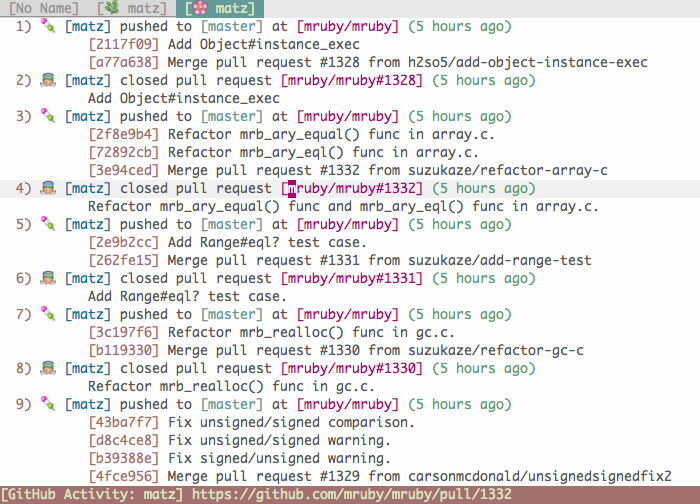Open commit [3c197f6]
This screenshot has height=504, width=700.
pyautogui.click(x=124, y=333)
